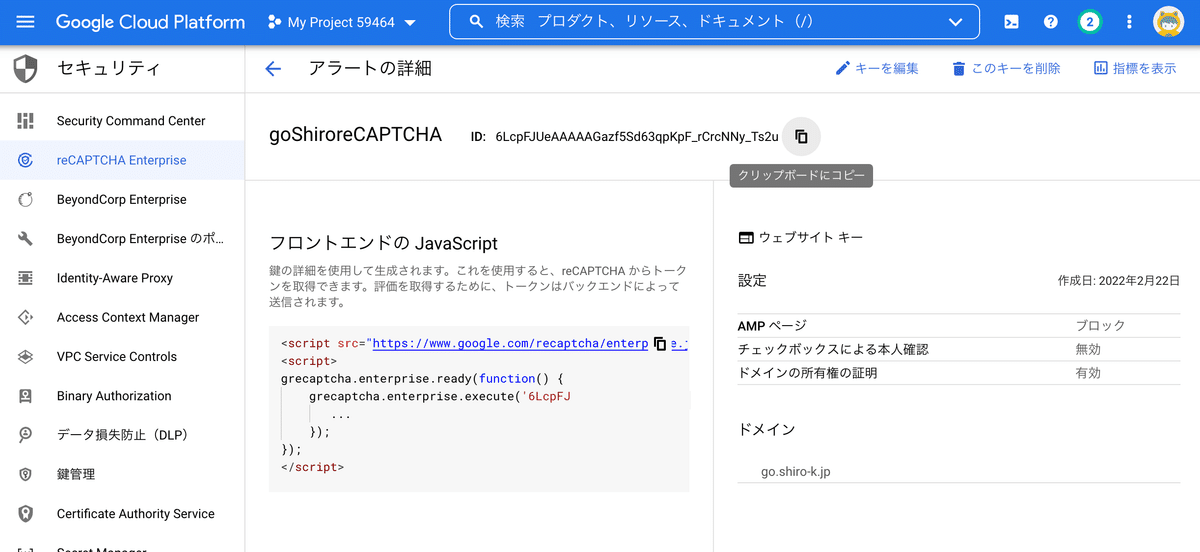Click grecaptcha.enterprise.execute code line
Viewport: 1200px width, 552px height.
tap(440, 397)
